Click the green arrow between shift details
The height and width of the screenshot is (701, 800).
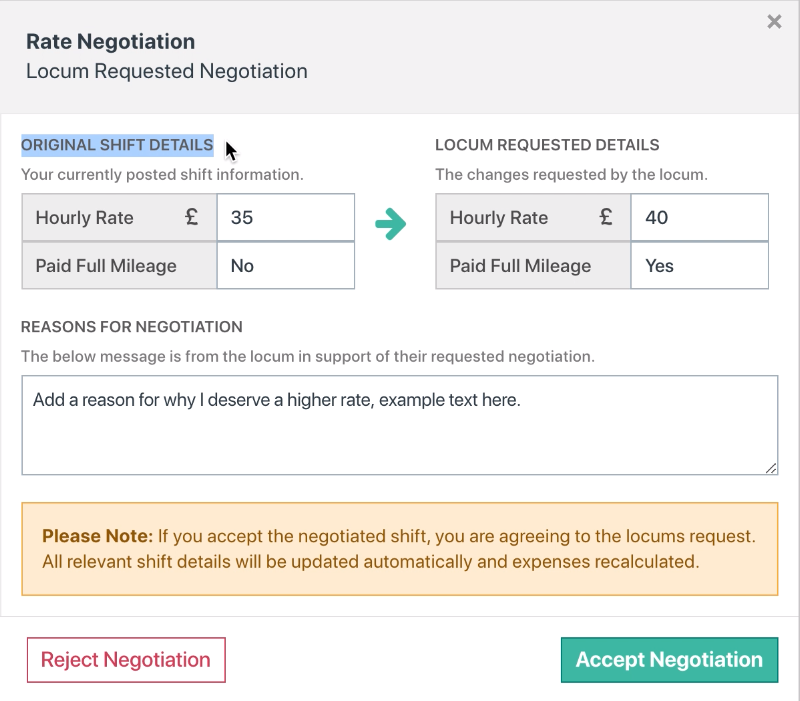pos(391,225)
